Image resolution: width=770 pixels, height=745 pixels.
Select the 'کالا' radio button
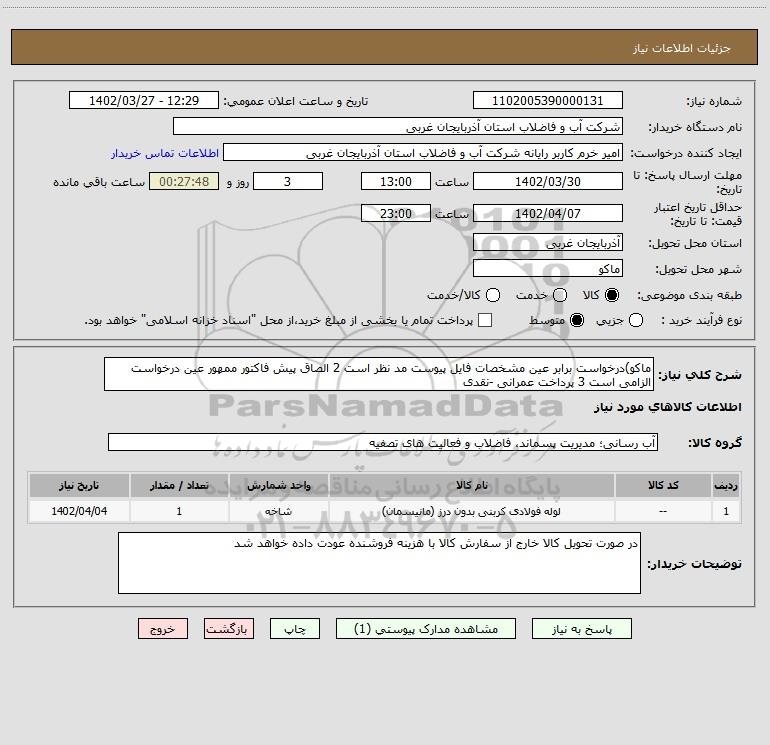coord(612,295)
